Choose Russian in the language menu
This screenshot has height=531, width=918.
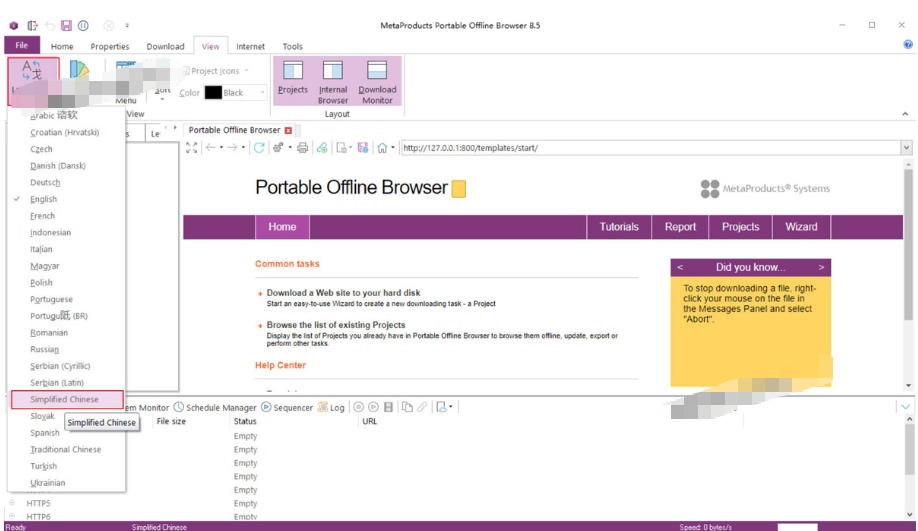point(45,349)
